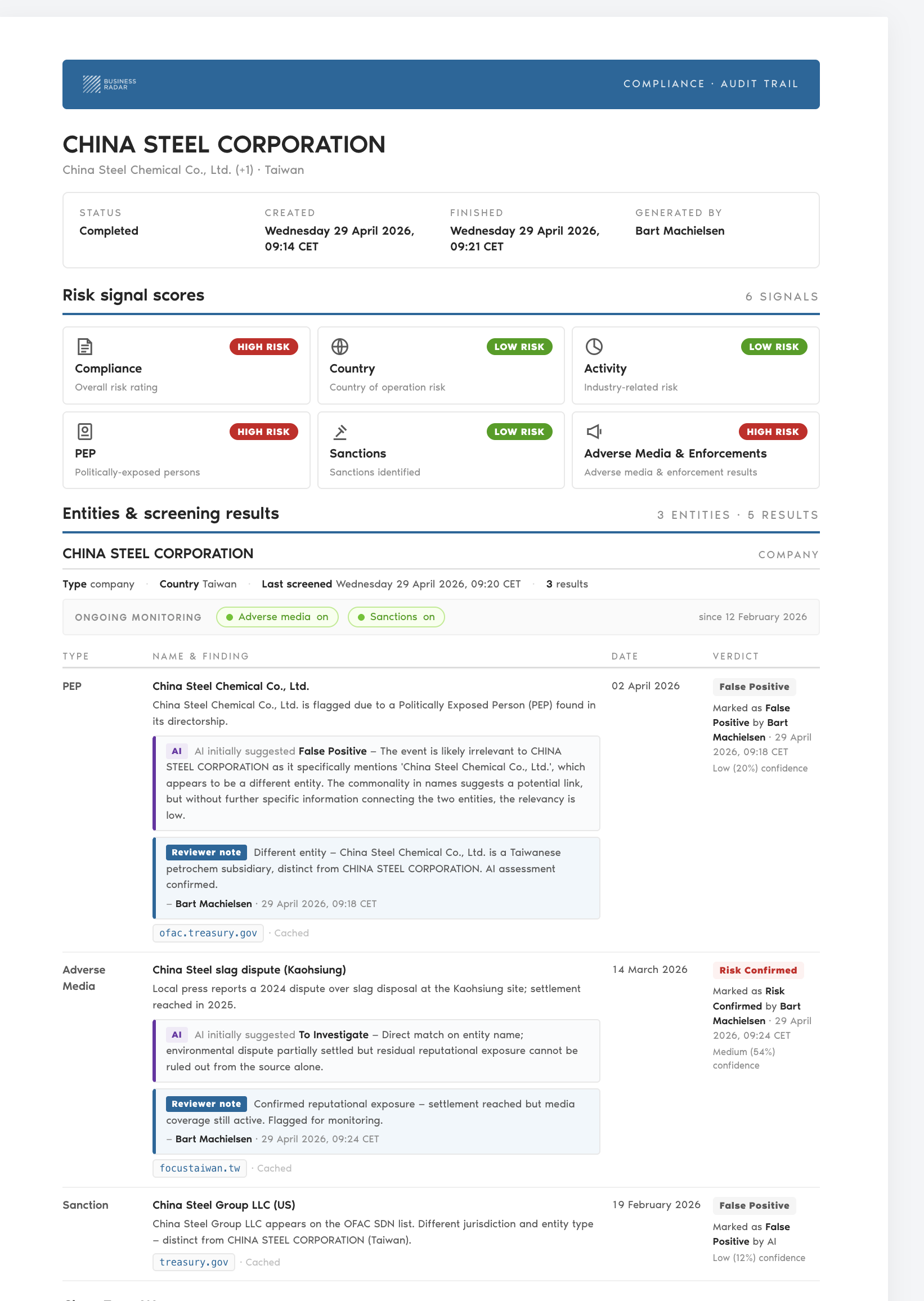Viewport: 924px width, 1301px height.
Task: Click the Country globe icon
Action: coord(340,347)
